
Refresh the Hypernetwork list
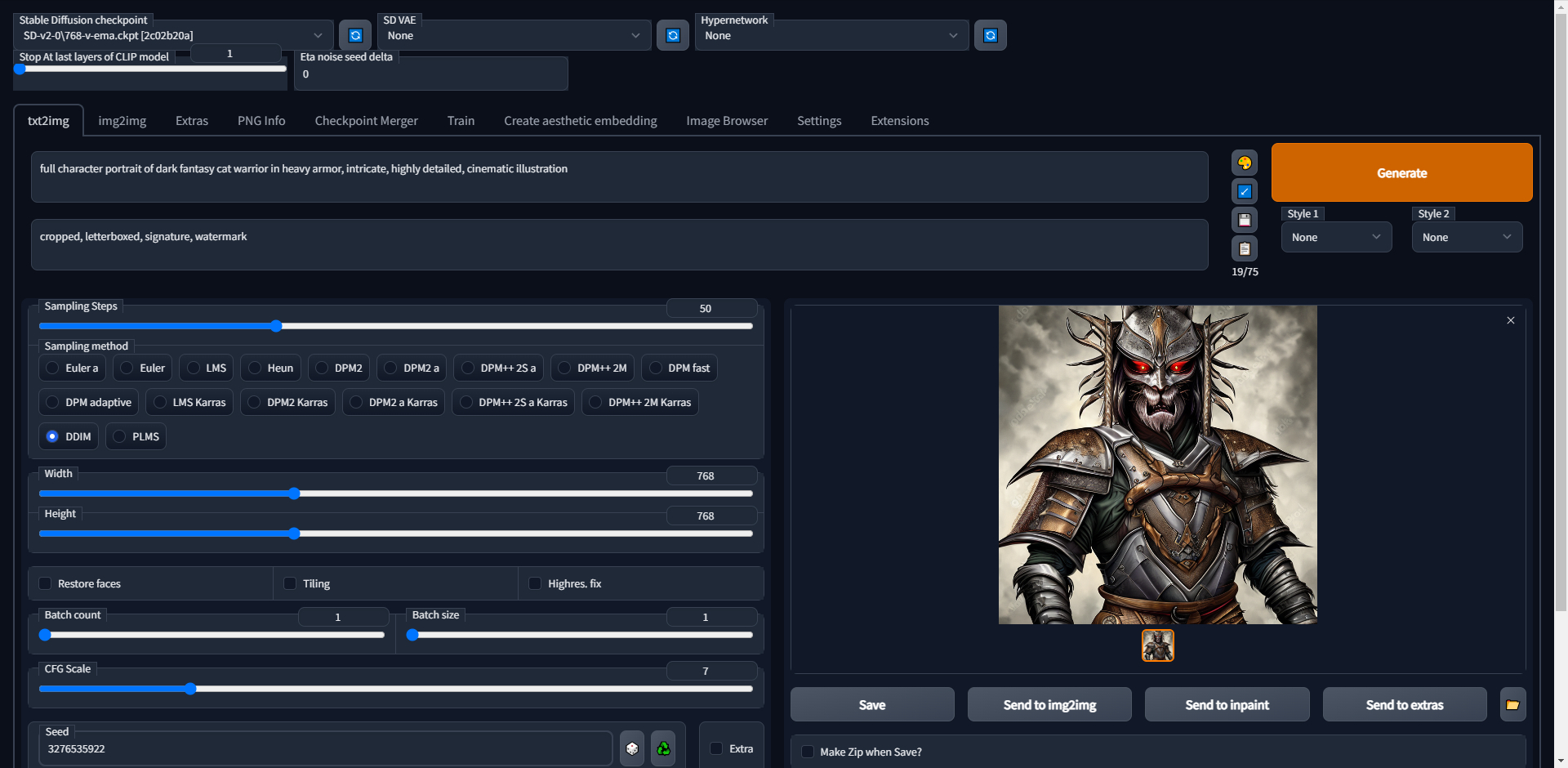click(990, 35)
